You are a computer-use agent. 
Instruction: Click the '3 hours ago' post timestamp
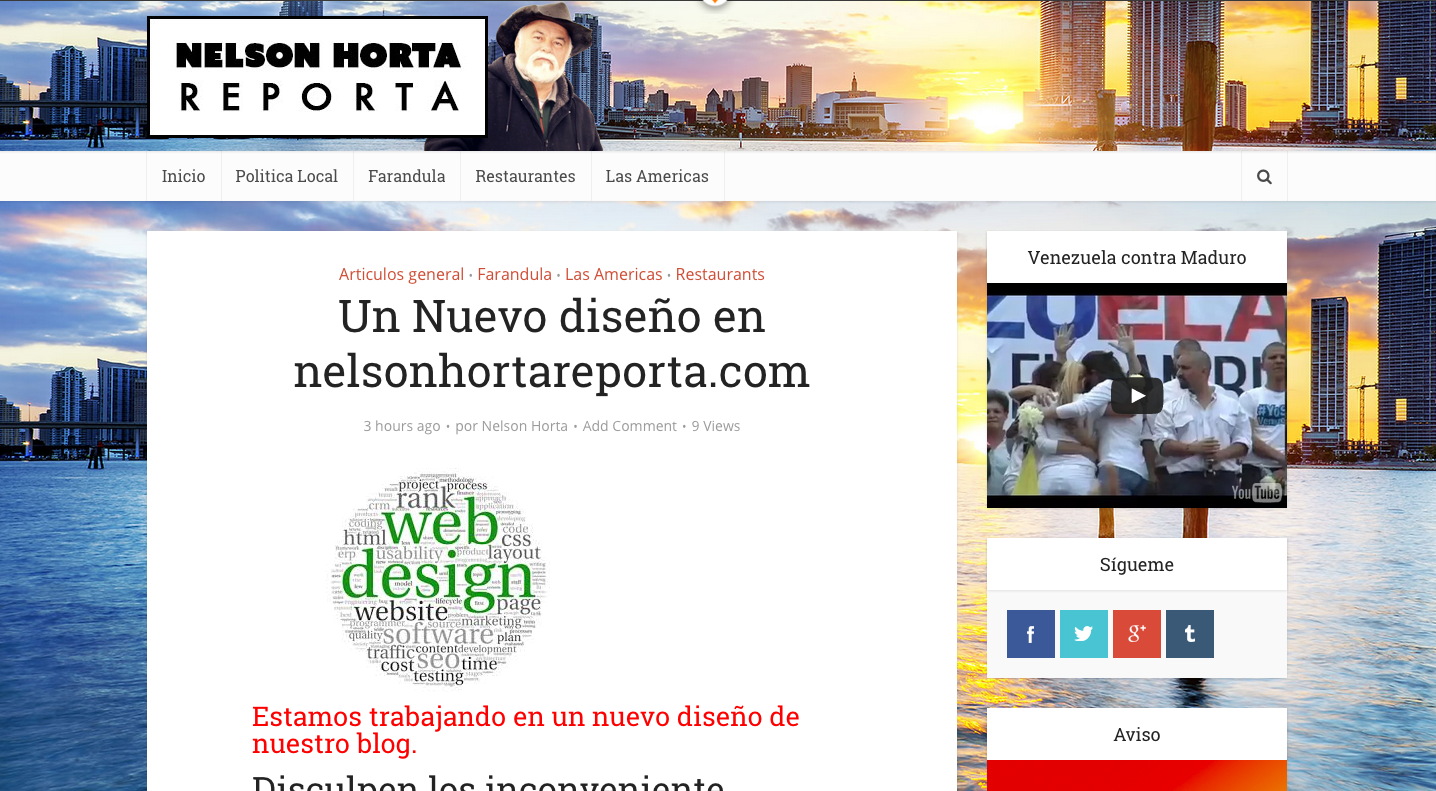point(402,426)
